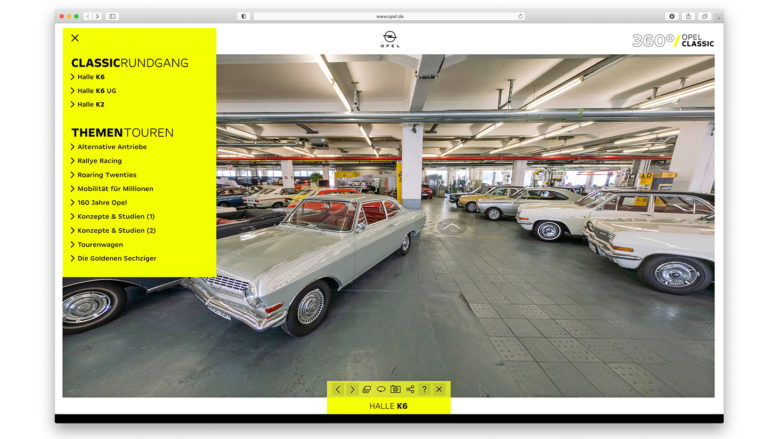780x439 pixels.
Task: Open the camera snapshot icon
Action: click(395, 389)
